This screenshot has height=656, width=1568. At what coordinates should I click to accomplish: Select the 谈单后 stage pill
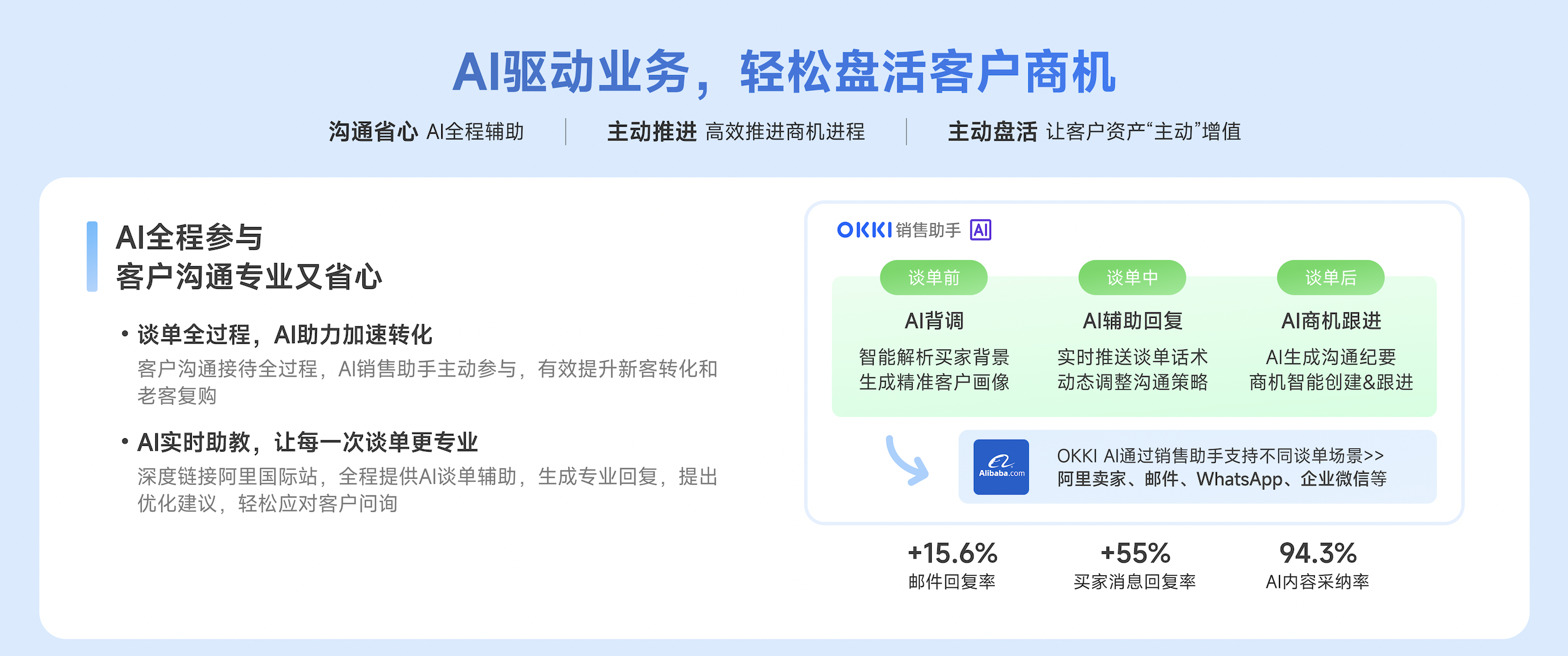[x=1331, y=278]
